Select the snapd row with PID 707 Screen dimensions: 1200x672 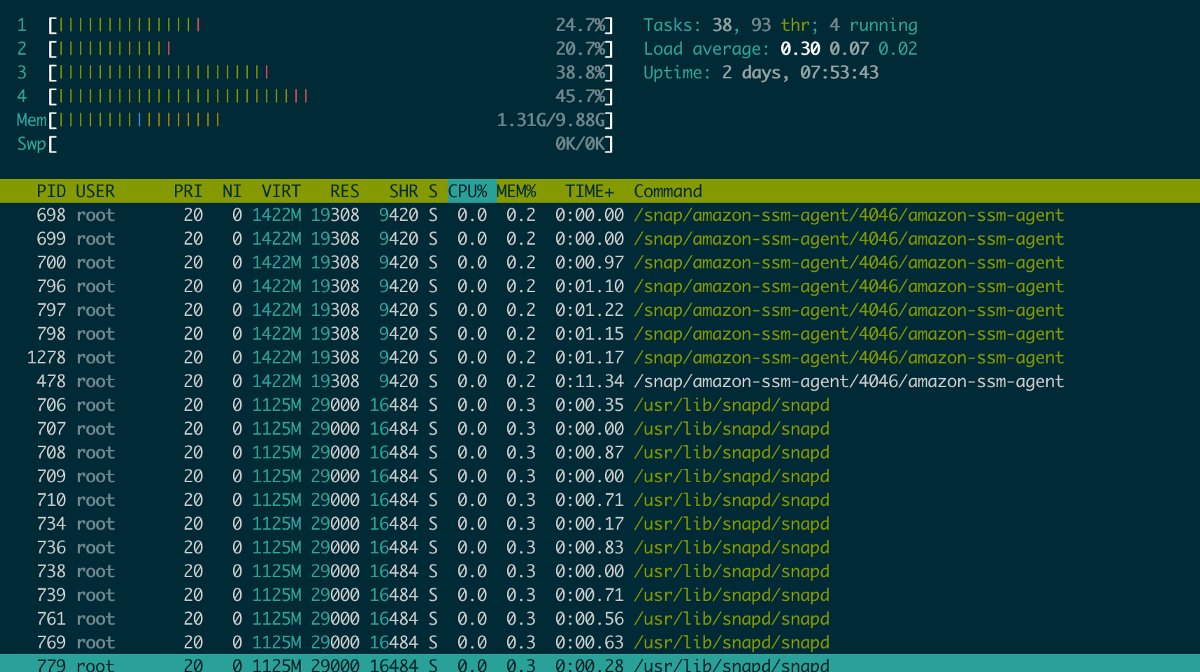[x=600, y=429]
